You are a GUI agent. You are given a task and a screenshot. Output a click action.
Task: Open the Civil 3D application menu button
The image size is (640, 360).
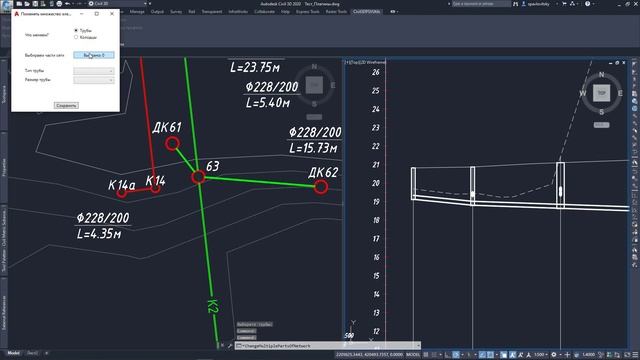(6, 5)
